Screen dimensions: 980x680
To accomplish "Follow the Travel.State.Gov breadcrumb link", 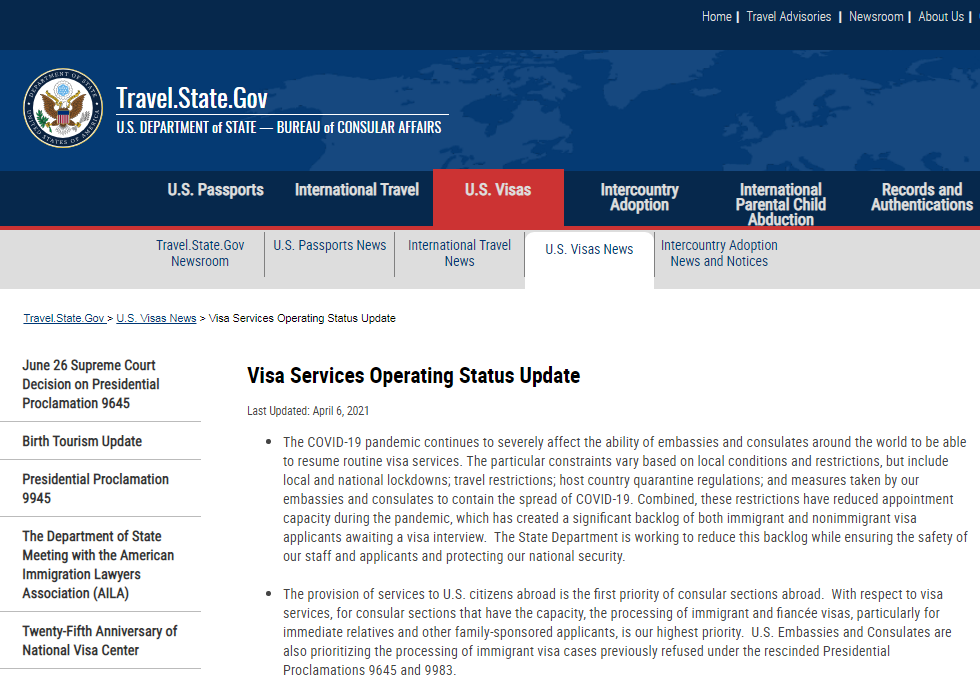I will [64, 318].
